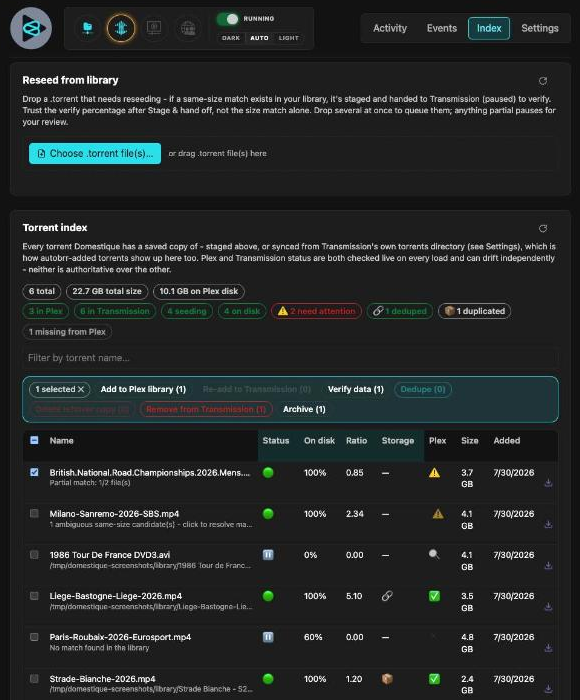Click paused status icon for Paris-Roubaix row
Screen dimensions: 580x700
click(268, 637)
